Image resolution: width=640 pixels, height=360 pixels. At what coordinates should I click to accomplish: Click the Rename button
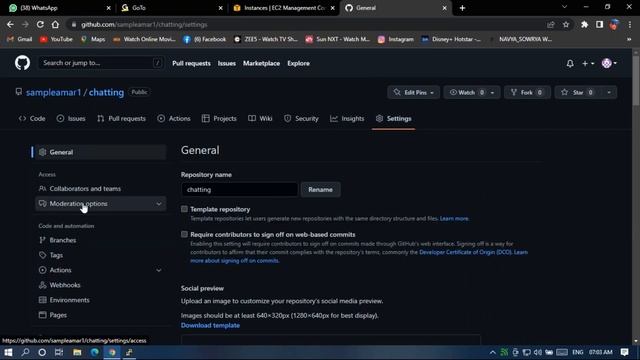pyautogui.click(x=320, y=189)
